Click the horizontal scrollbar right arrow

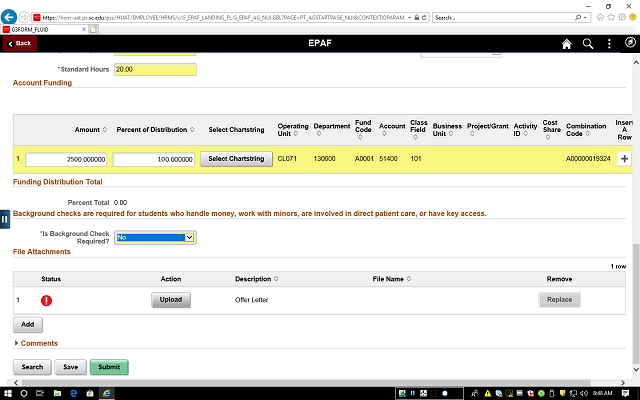pyautogui.click(x=623, y=383)
